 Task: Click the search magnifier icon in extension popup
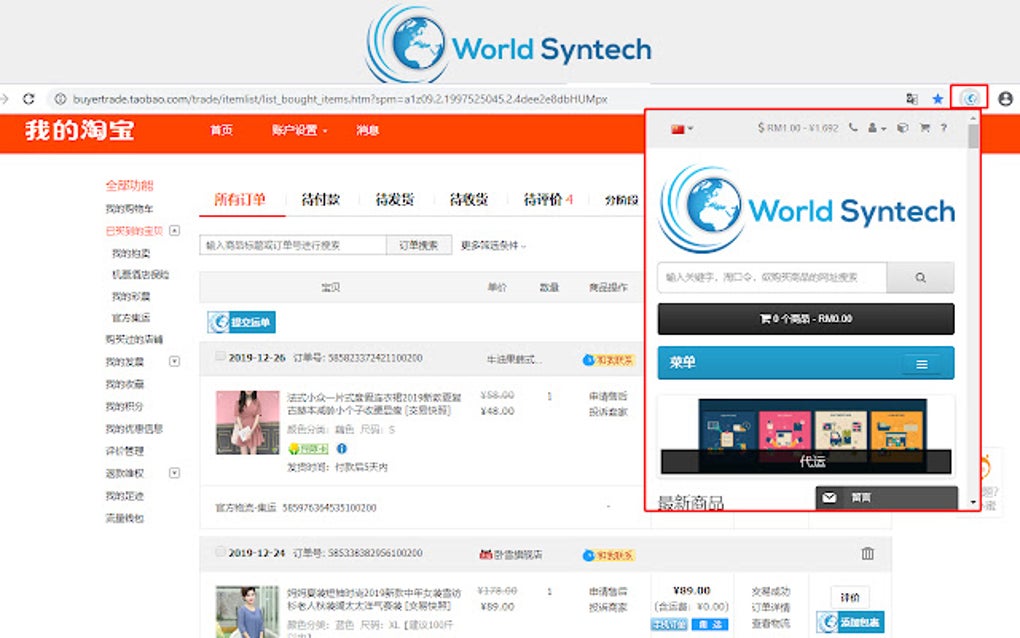[x=920, y=277]
